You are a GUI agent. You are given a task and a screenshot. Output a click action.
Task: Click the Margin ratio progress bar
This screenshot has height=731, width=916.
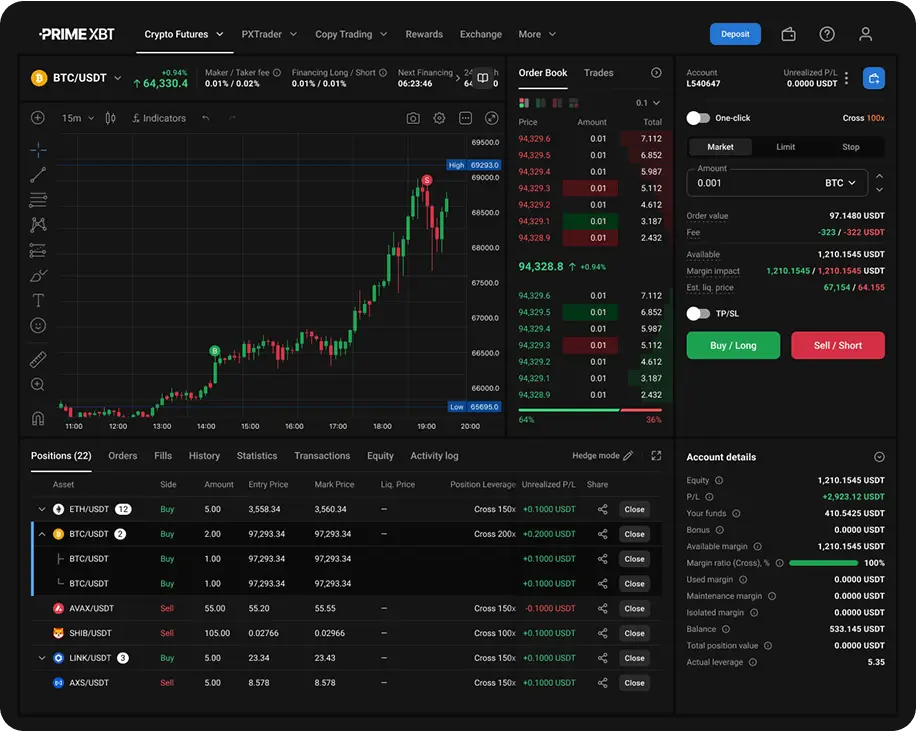[823, 563]
